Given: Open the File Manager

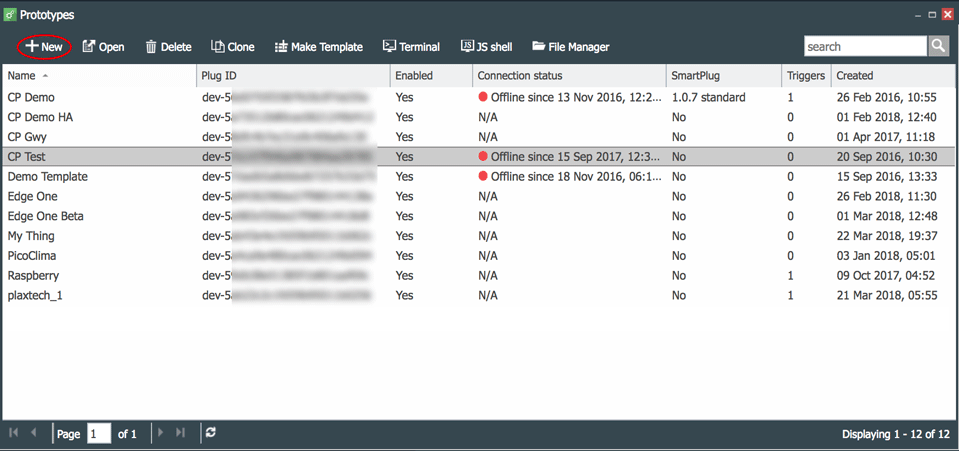Looking at the screenshot, I should pos(571,47).
